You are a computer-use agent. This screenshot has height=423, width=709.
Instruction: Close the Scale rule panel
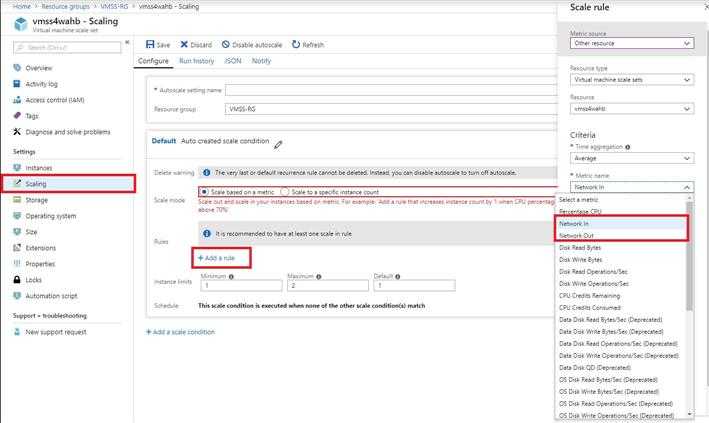705,7
